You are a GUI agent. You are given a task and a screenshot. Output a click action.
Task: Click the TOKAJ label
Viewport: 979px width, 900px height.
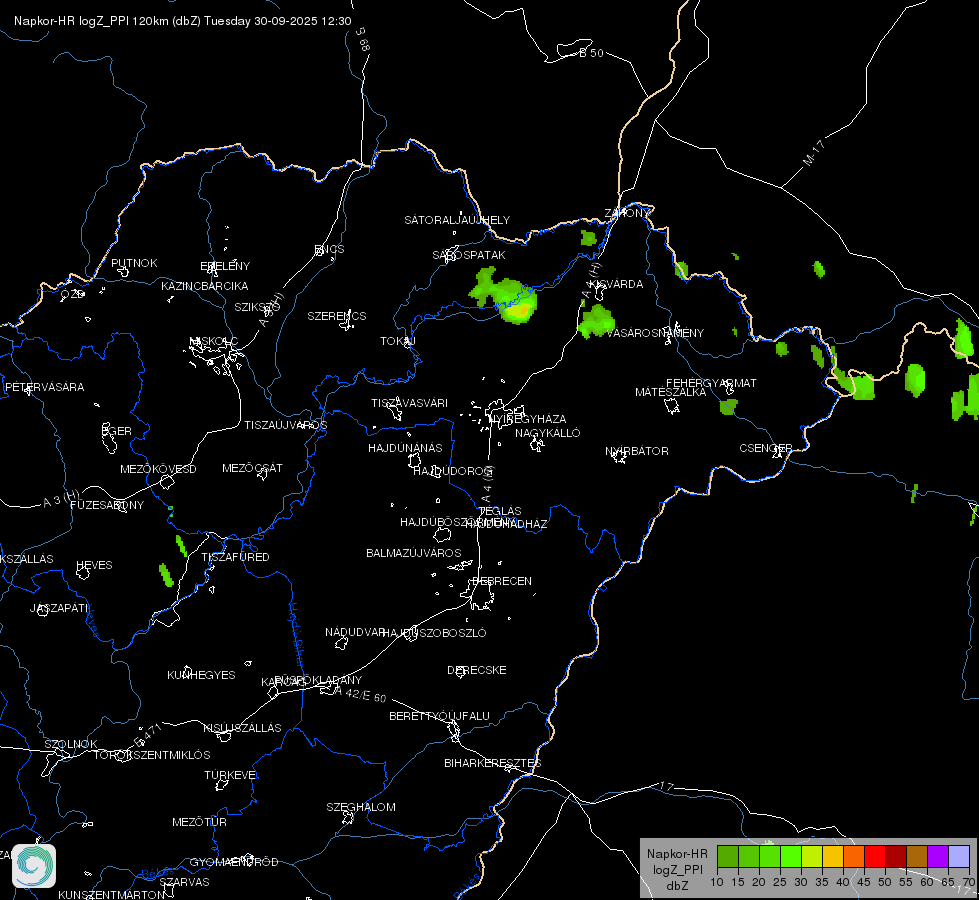point(398,341)
